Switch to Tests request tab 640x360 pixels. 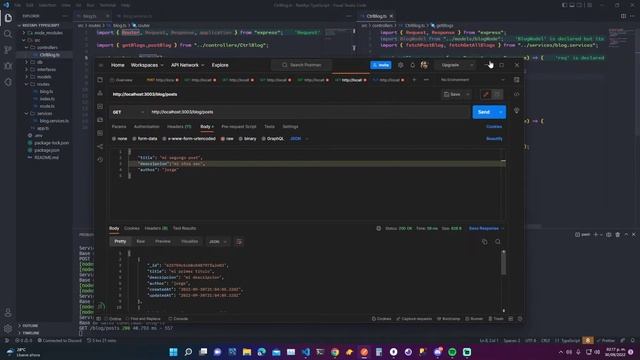(269, 127)
